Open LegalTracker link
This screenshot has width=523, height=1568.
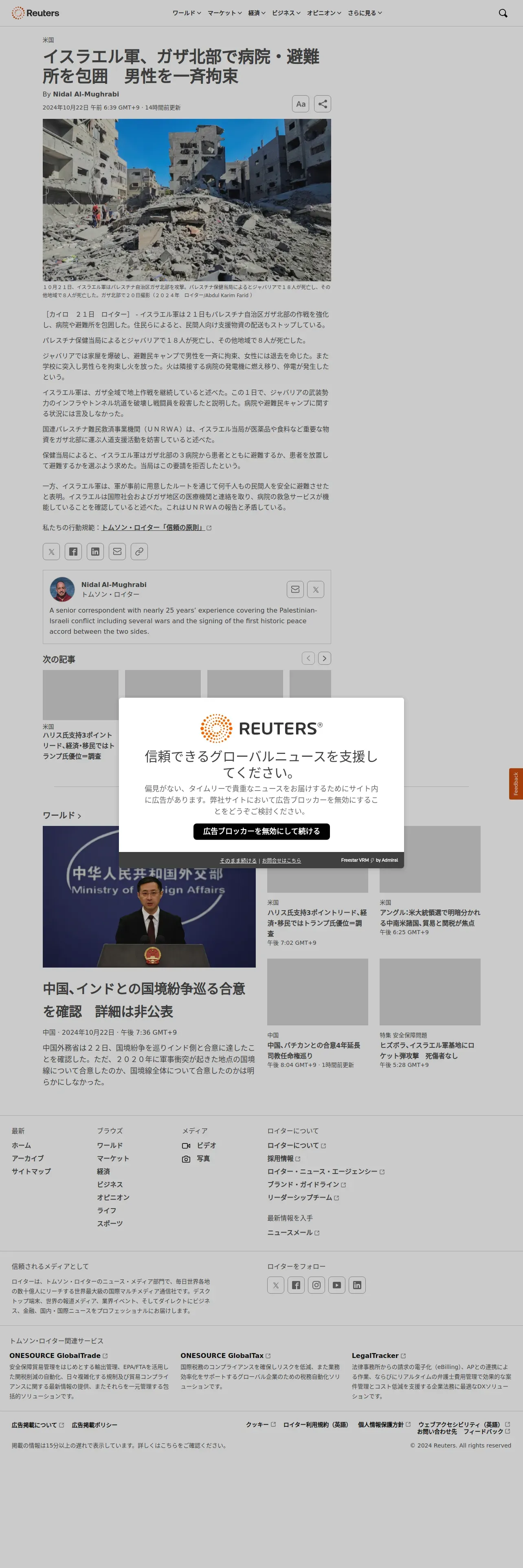click(379, 1356)
